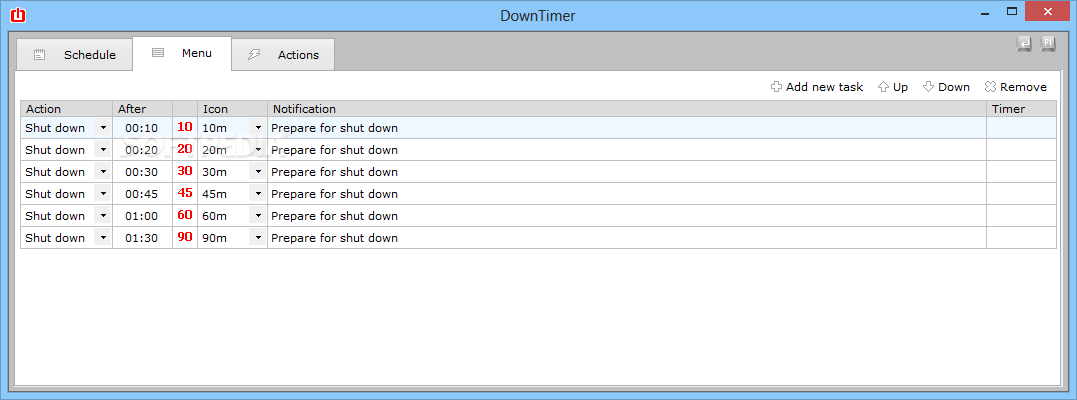Move selected task Down

coord(946,87)
